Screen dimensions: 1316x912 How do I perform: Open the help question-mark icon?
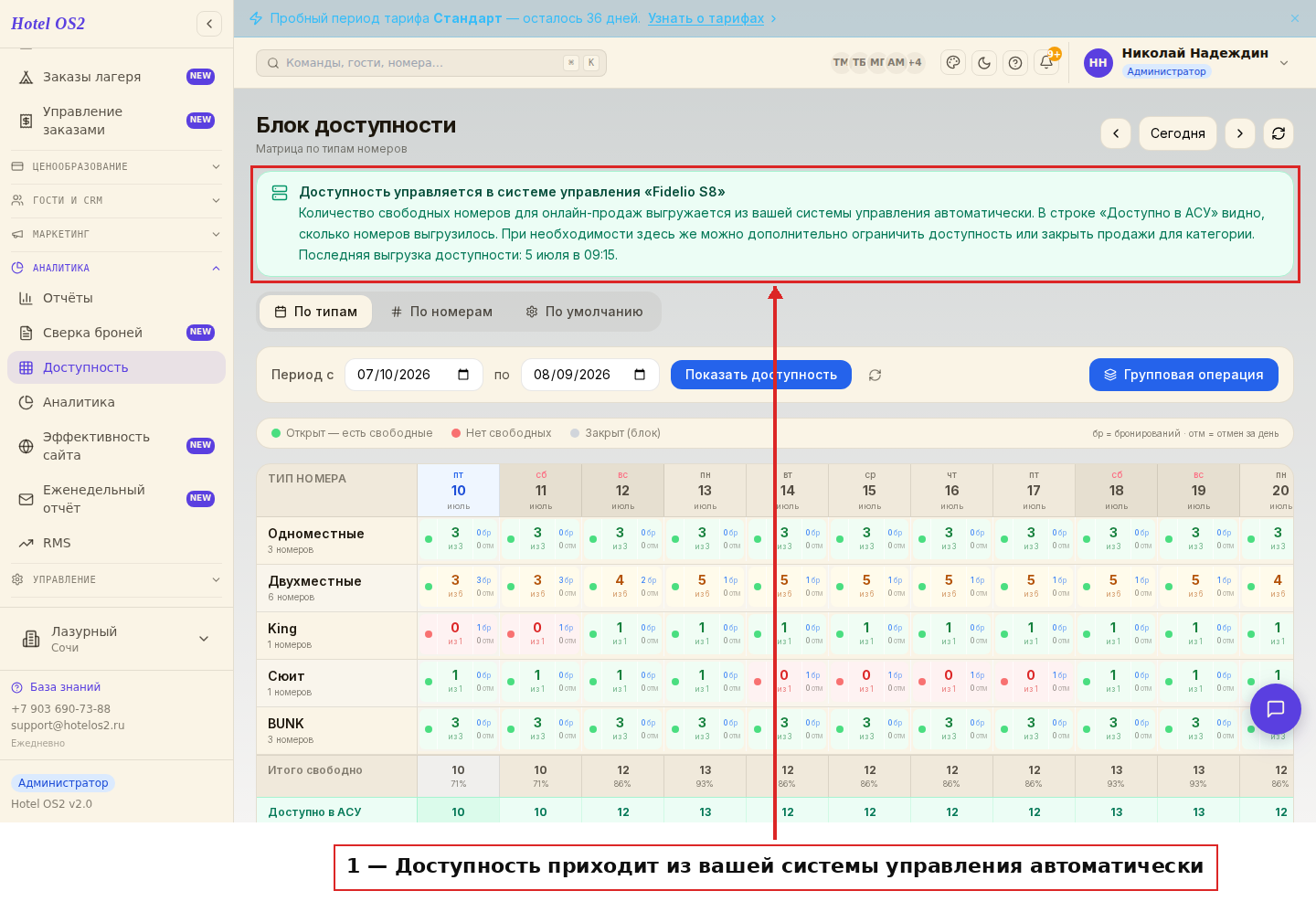click(1015, 63)
